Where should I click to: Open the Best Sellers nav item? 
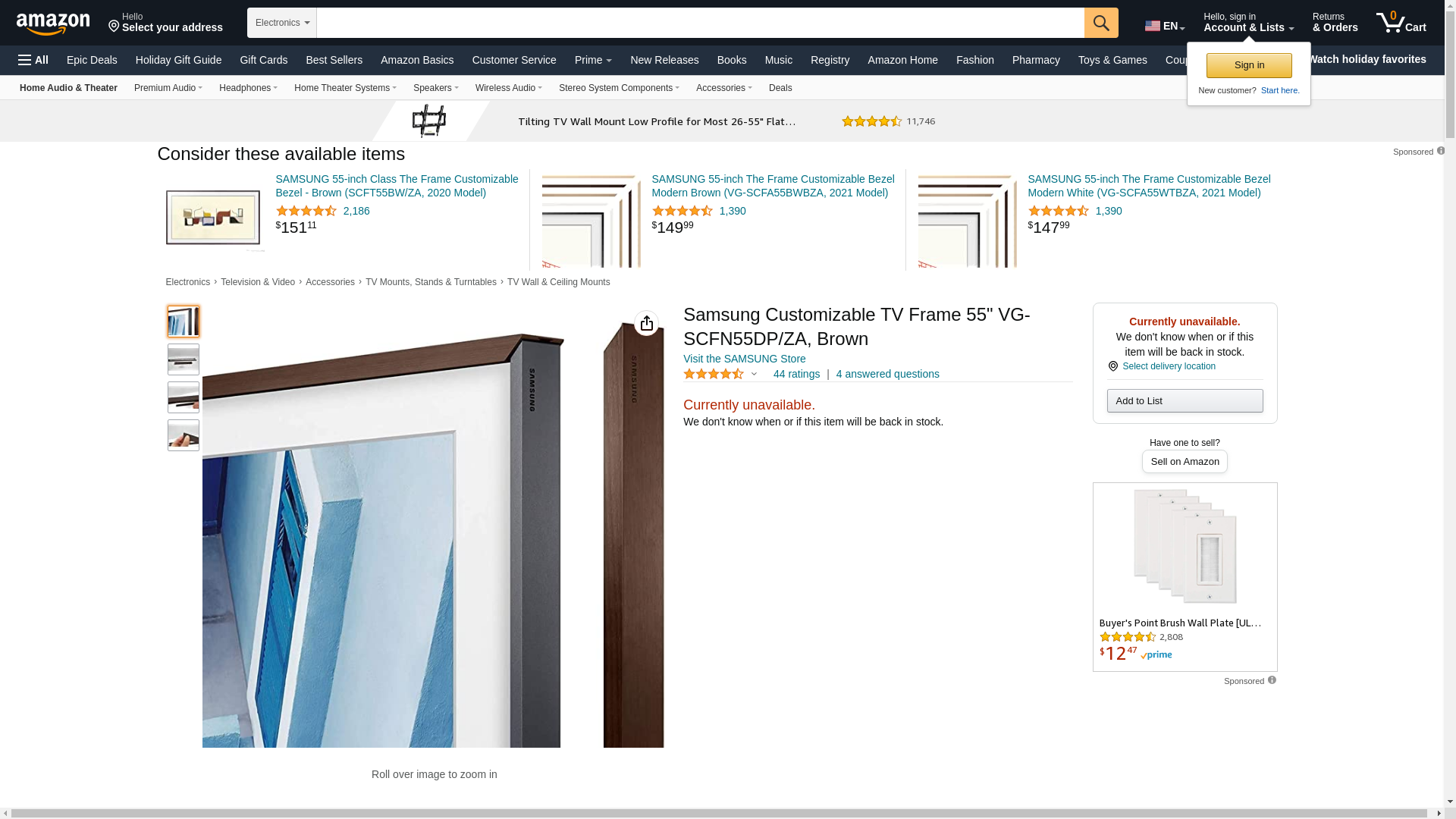coord(334,60)
